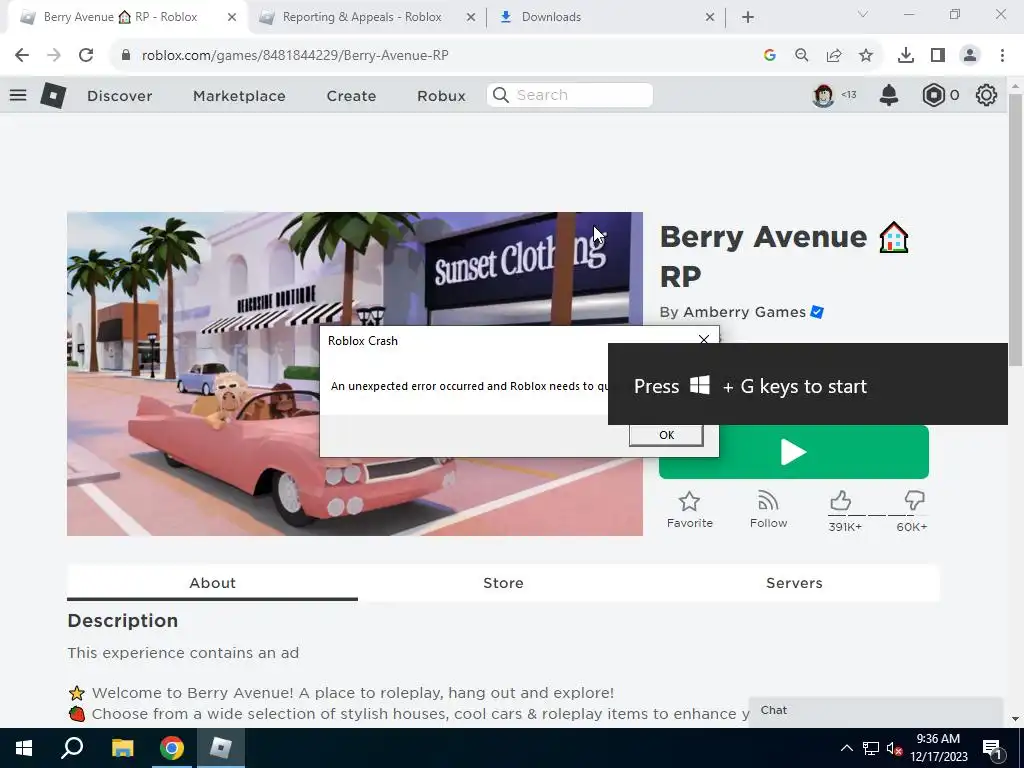
Task: Open the Roblox hamburger navigation menu
Action: [x=18, y=95]
